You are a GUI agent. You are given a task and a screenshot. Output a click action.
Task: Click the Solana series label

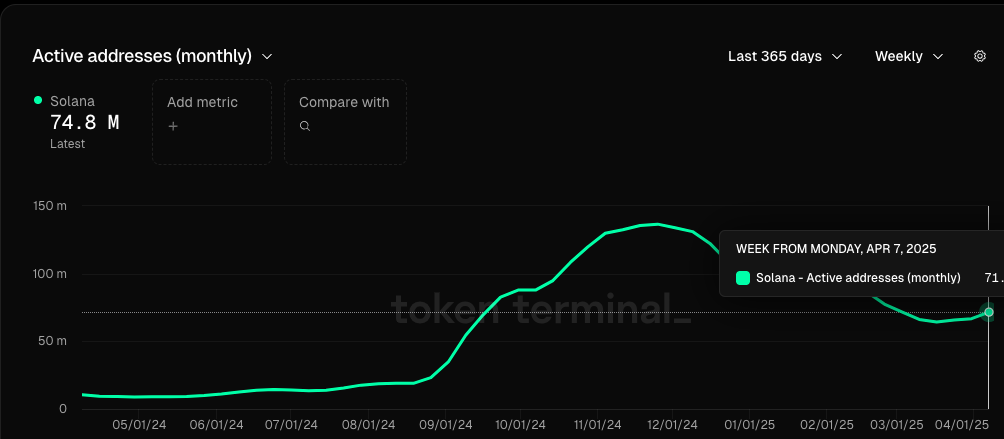pyautogui.click(x=72, y=101)
